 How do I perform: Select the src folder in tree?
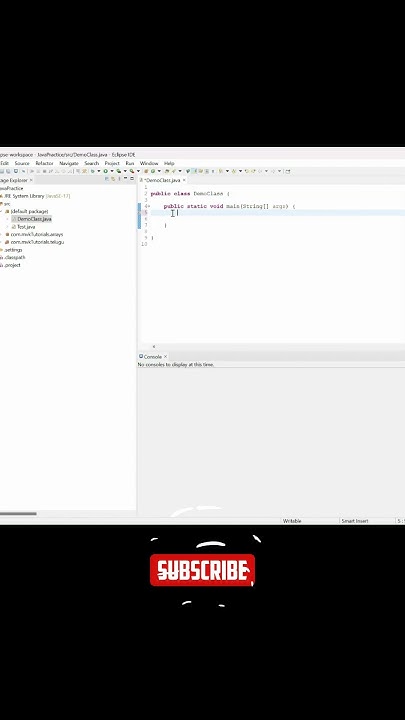(x=7, y=203)
